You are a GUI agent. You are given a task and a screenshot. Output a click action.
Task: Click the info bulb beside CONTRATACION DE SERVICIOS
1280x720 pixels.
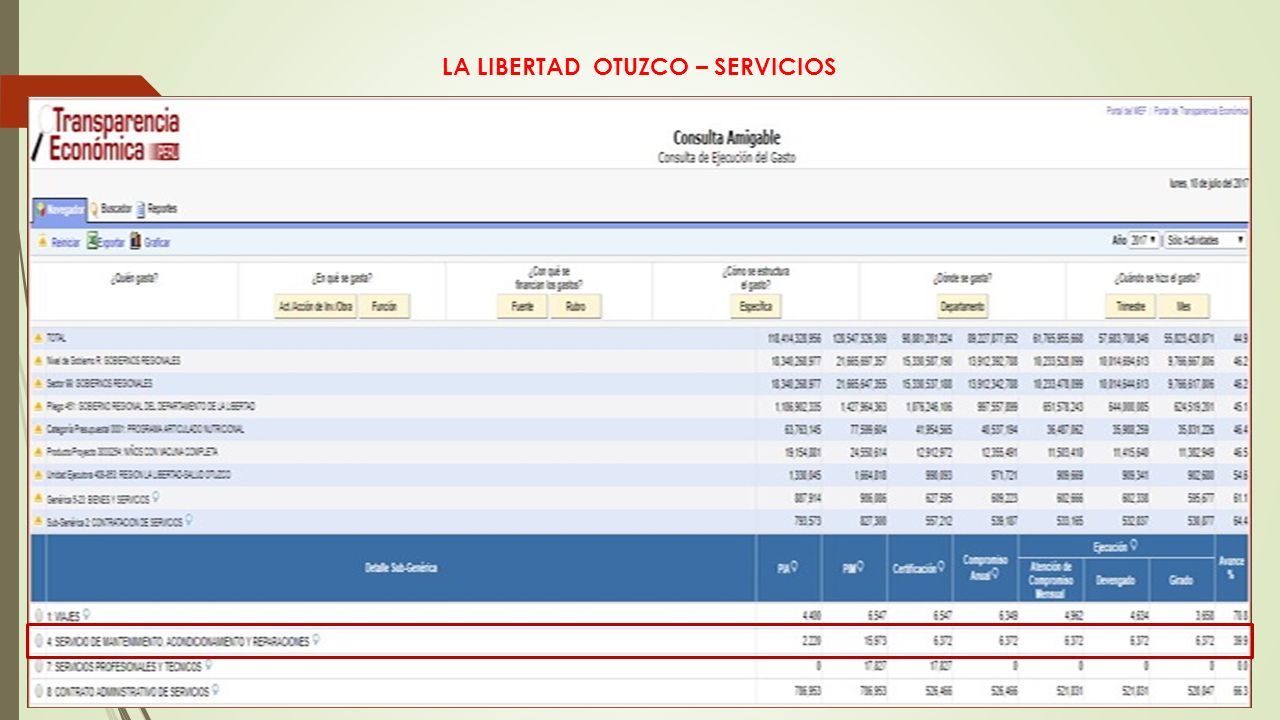[x=189, y=519]
